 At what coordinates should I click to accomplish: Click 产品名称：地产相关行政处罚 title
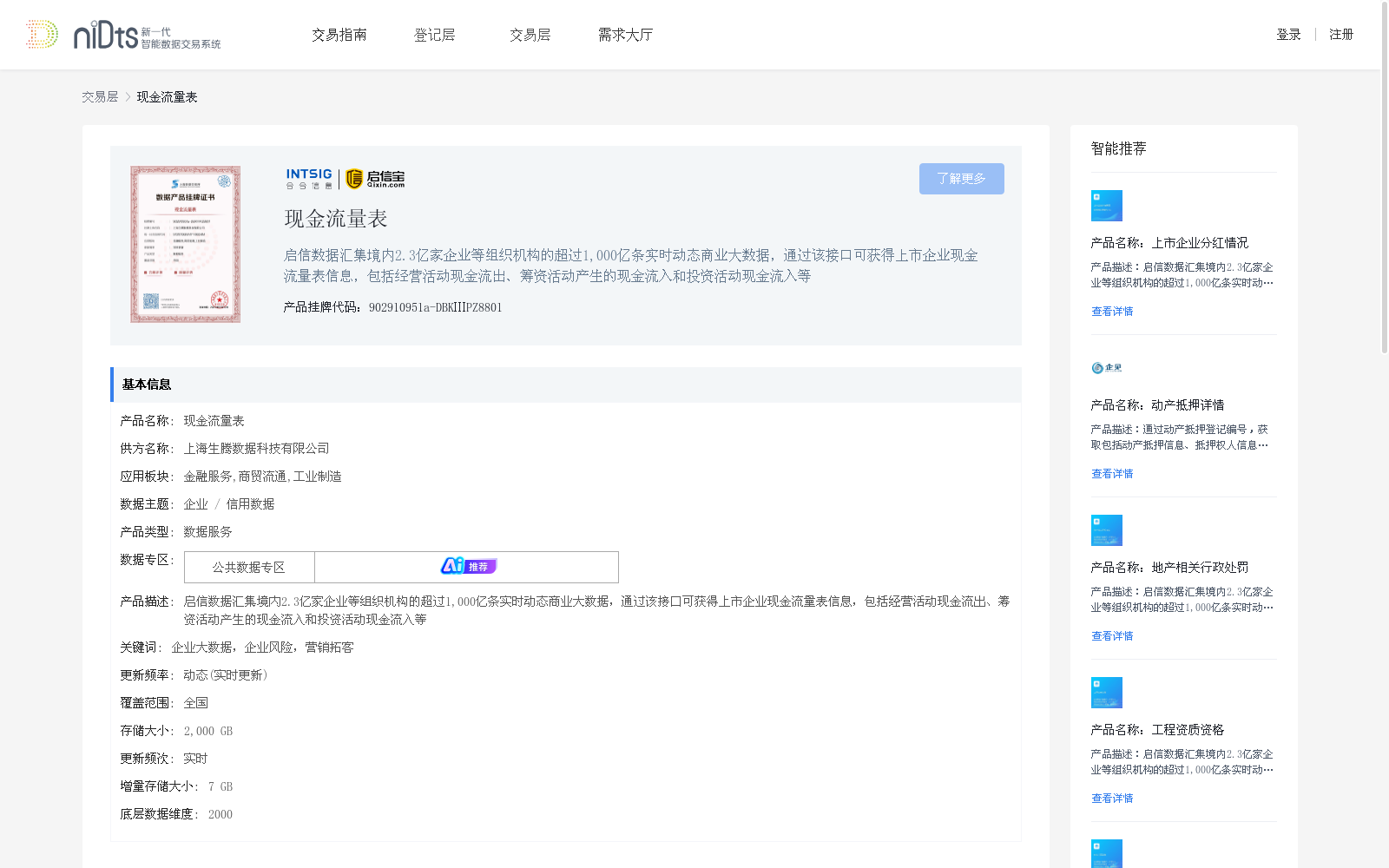point(1169,568)
